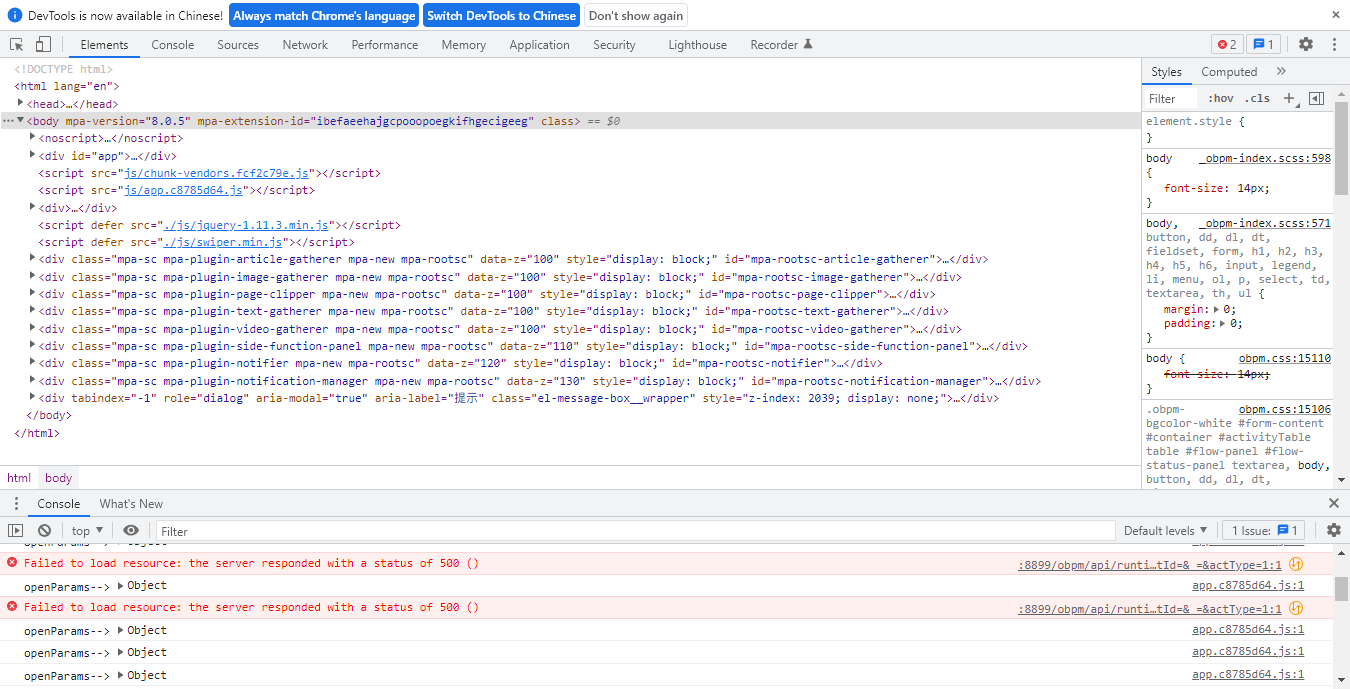
Task: Click the red errors counter badge
Action: click(1227, 44)
